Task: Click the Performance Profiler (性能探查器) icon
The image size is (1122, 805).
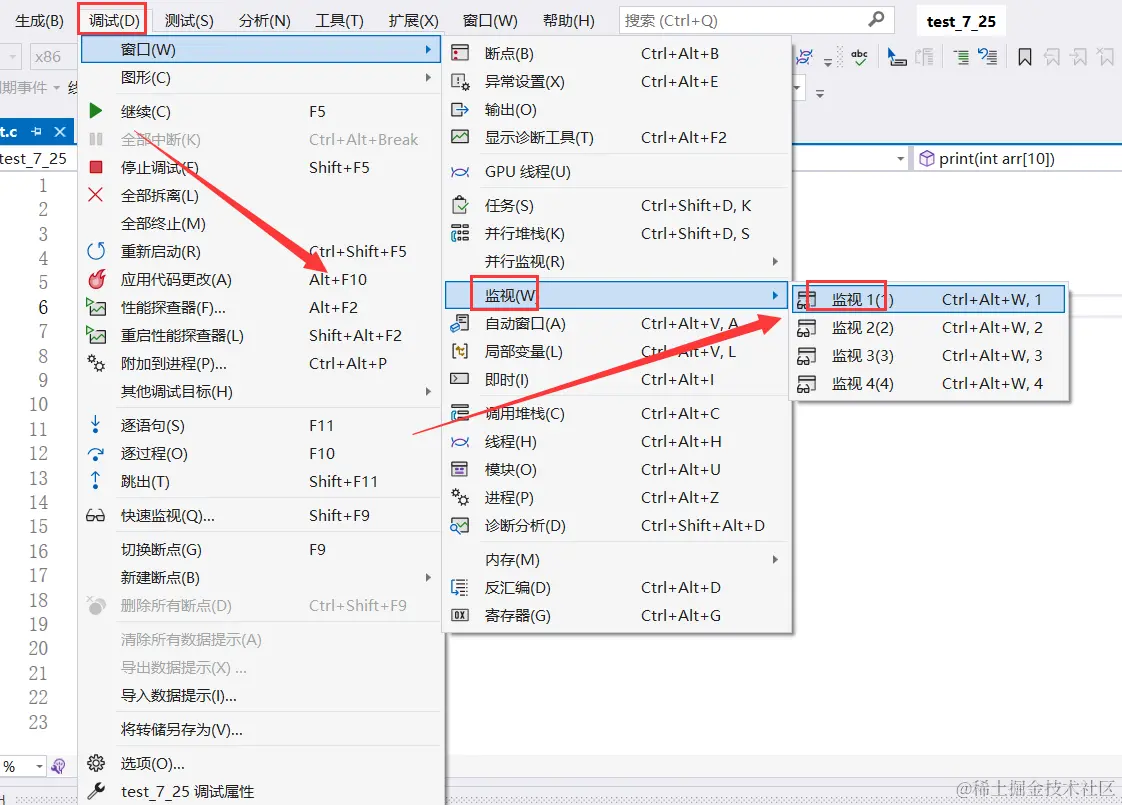Action: [96, 308]
